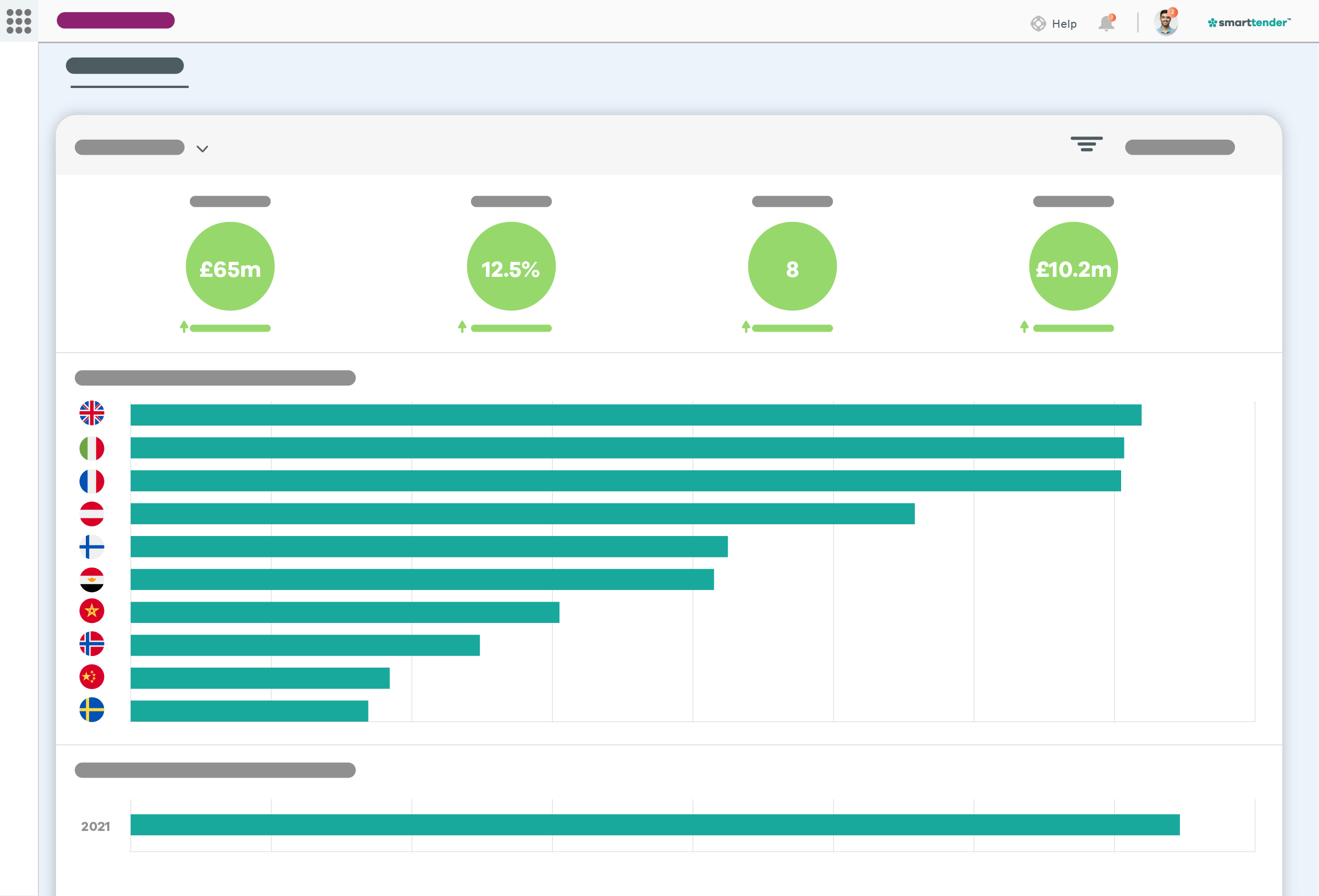Expand the dropdown chevron in panel header
1319x896 pixels.
pos(202,149)
